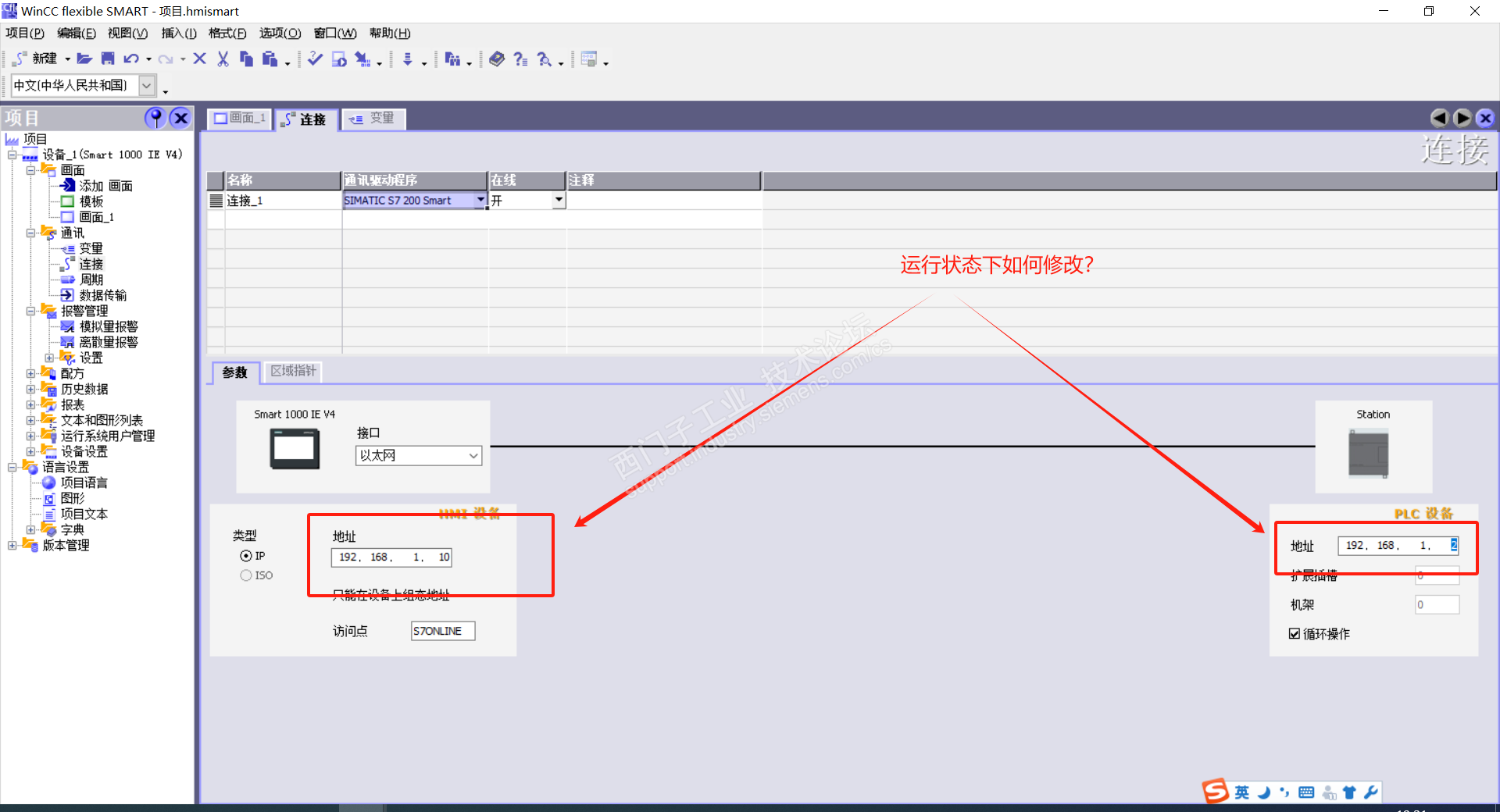Close the active editor tab with X
Image resolution: width=1500 pixels, height=812 pixels.
click(1485, 118)
